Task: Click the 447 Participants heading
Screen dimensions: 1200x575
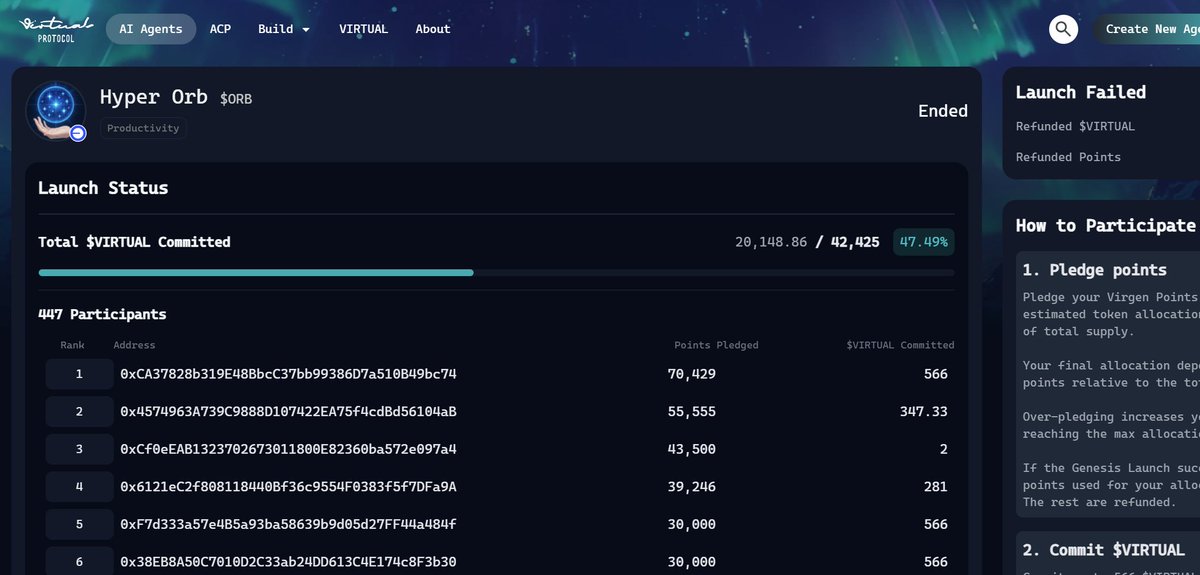Action: point(102,314)
